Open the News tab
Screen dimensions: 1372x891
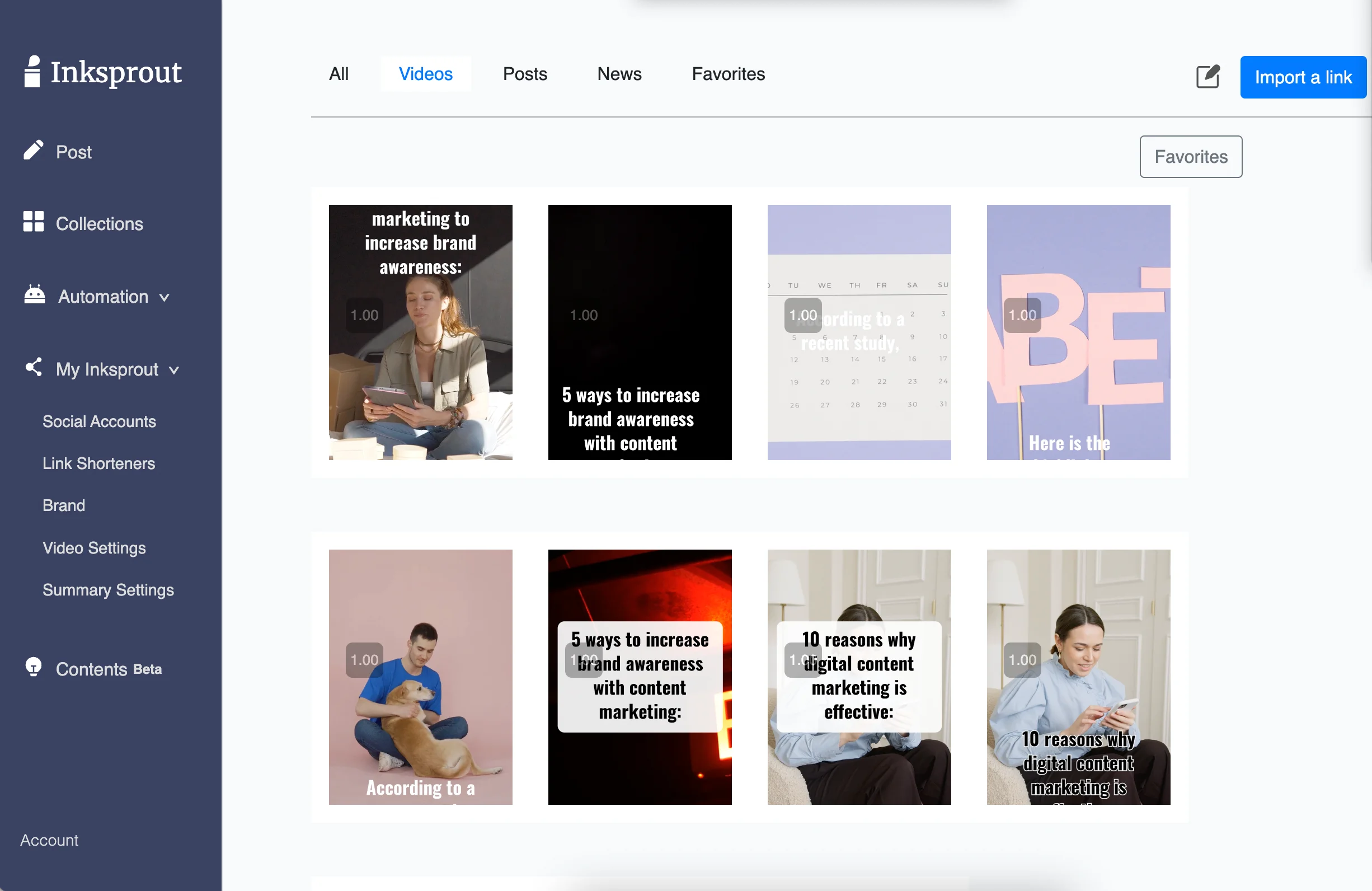click(x=619, y=74)
